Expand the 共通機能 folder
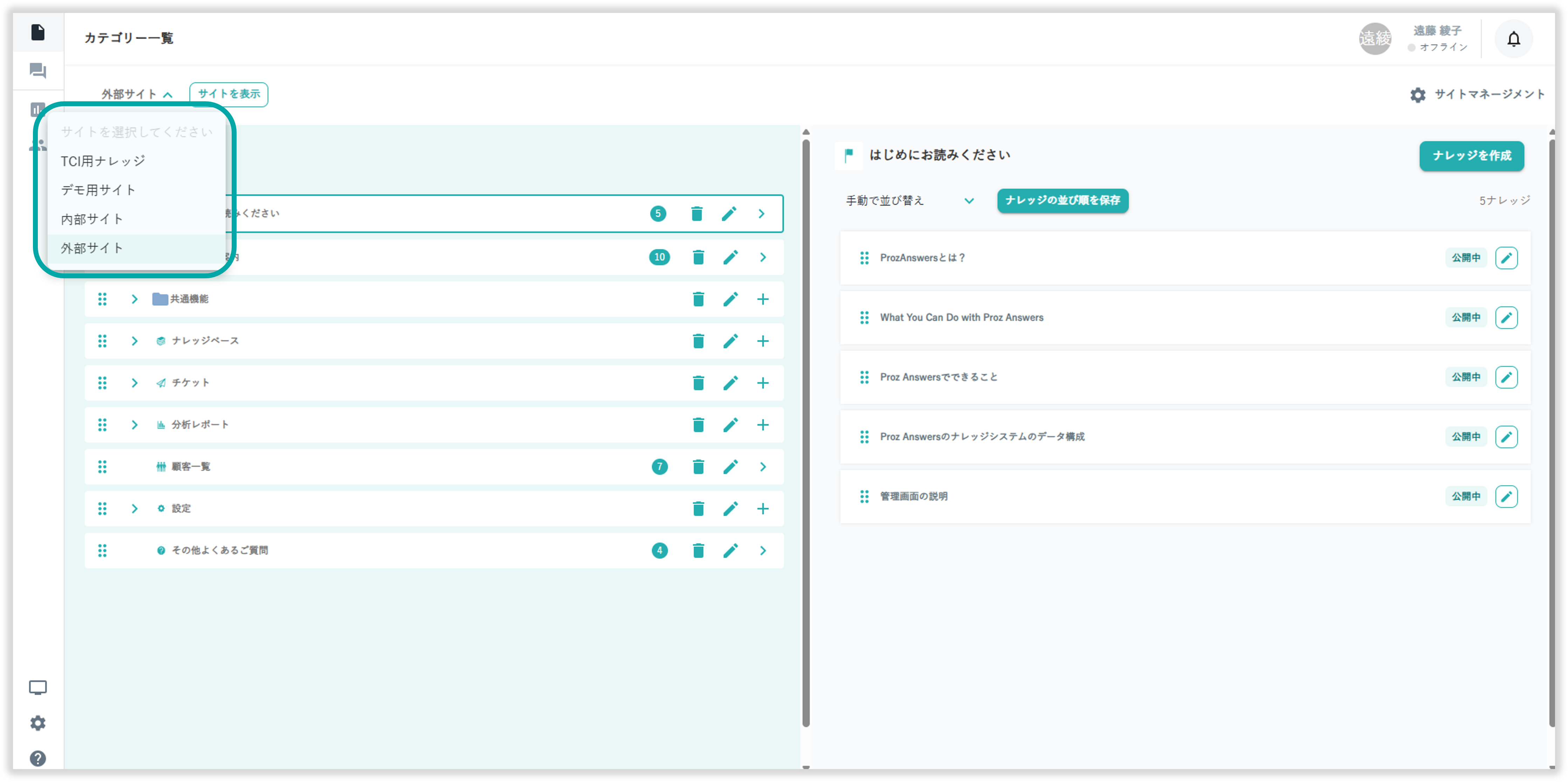This screenshot has width=1568, height=782. click(x=135, y=299)
